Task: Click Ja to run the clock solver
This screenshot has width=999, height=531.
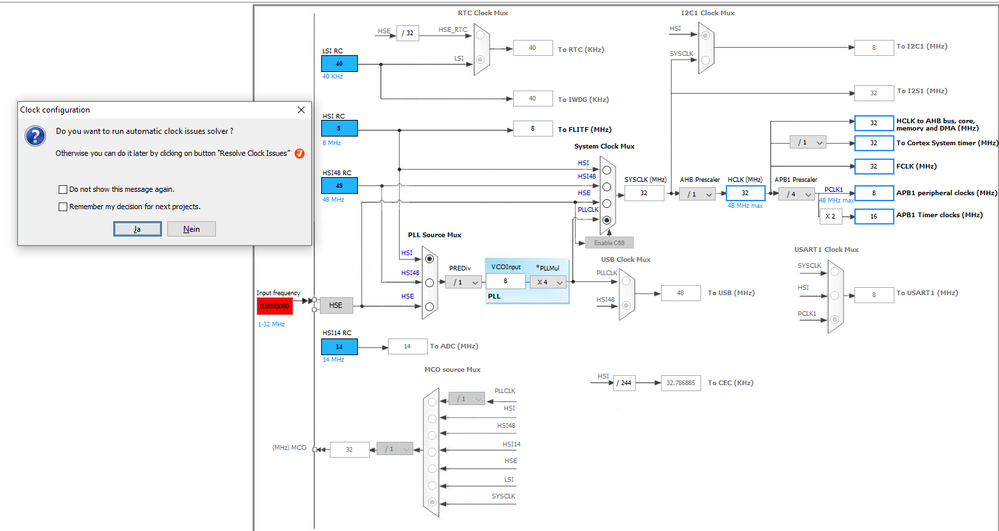Action: click(x=138, y=229)
